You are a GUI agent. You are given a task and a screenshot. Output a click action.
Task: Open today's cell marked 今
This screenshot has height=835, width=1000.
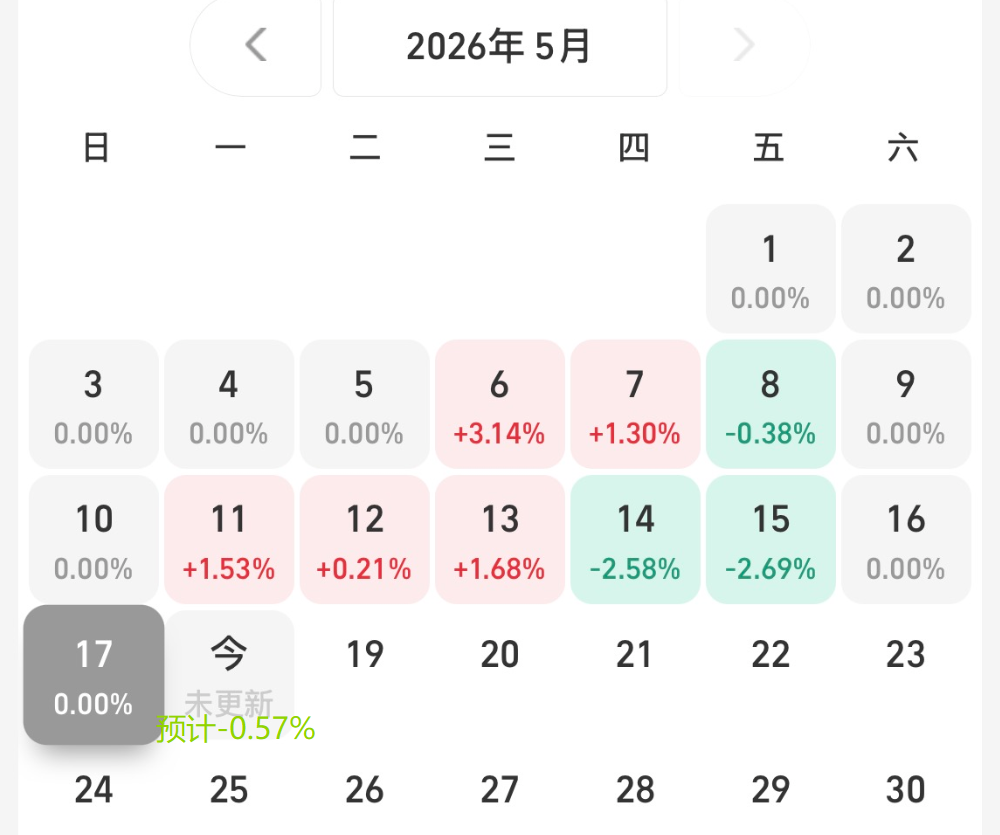[229, 675]
